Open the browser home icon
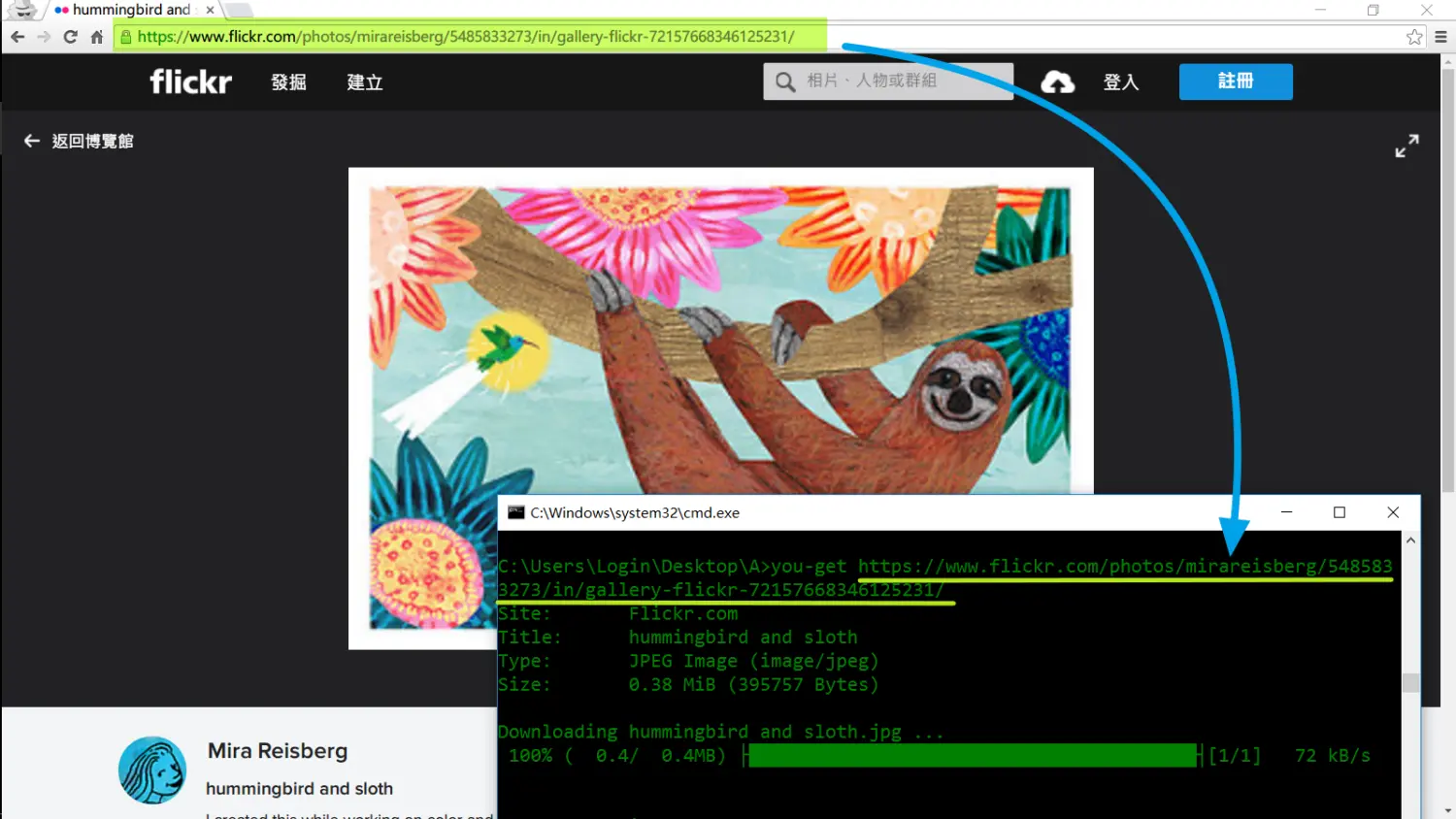The width and height of the screenshot is (1456, 819). coord(96,37)
